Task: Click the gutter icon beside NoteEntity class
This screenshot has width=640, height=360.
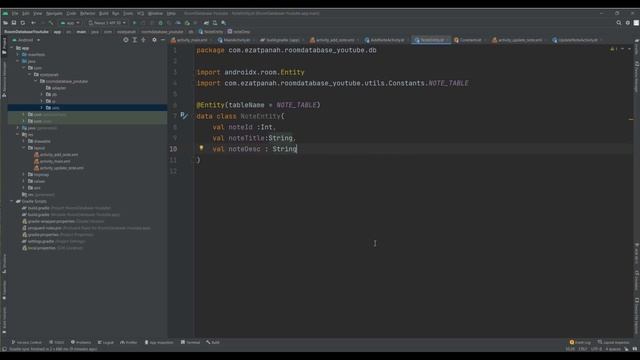Action: (x=184, y=116)
